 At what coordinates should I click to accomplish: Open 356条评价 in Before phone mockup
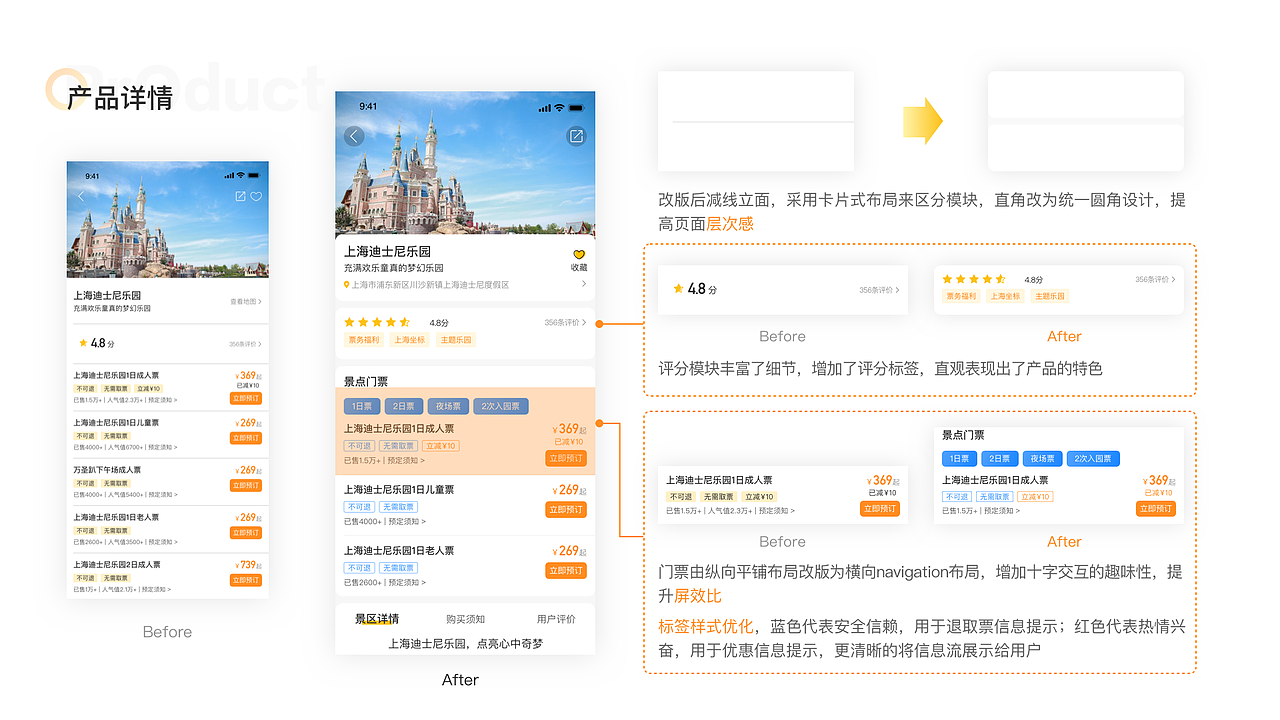pos(245,344)
